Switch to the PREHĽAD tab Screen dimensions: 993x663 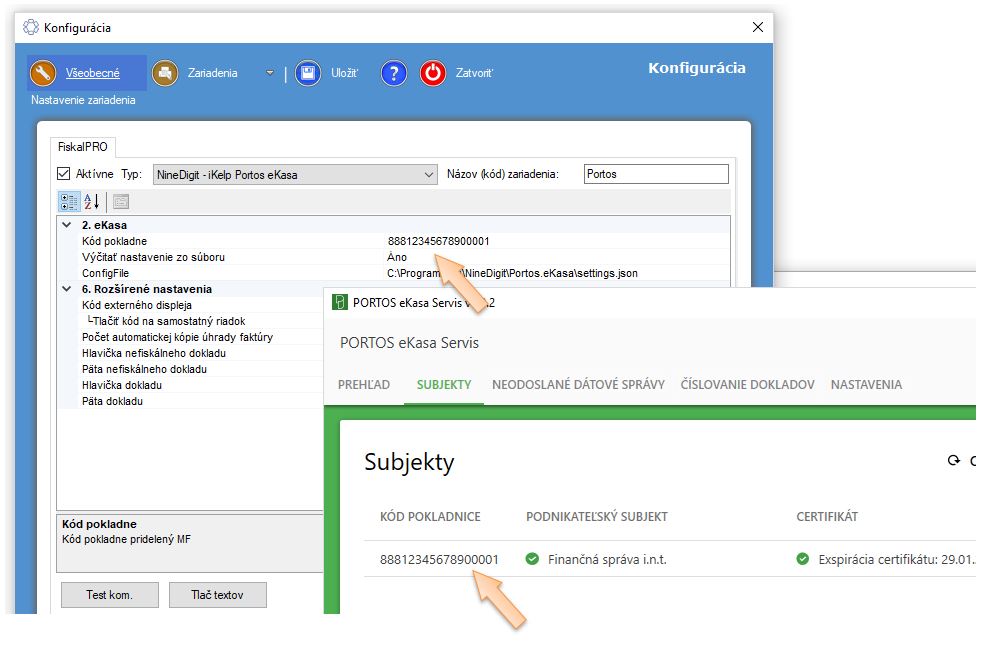click(364, 385)
